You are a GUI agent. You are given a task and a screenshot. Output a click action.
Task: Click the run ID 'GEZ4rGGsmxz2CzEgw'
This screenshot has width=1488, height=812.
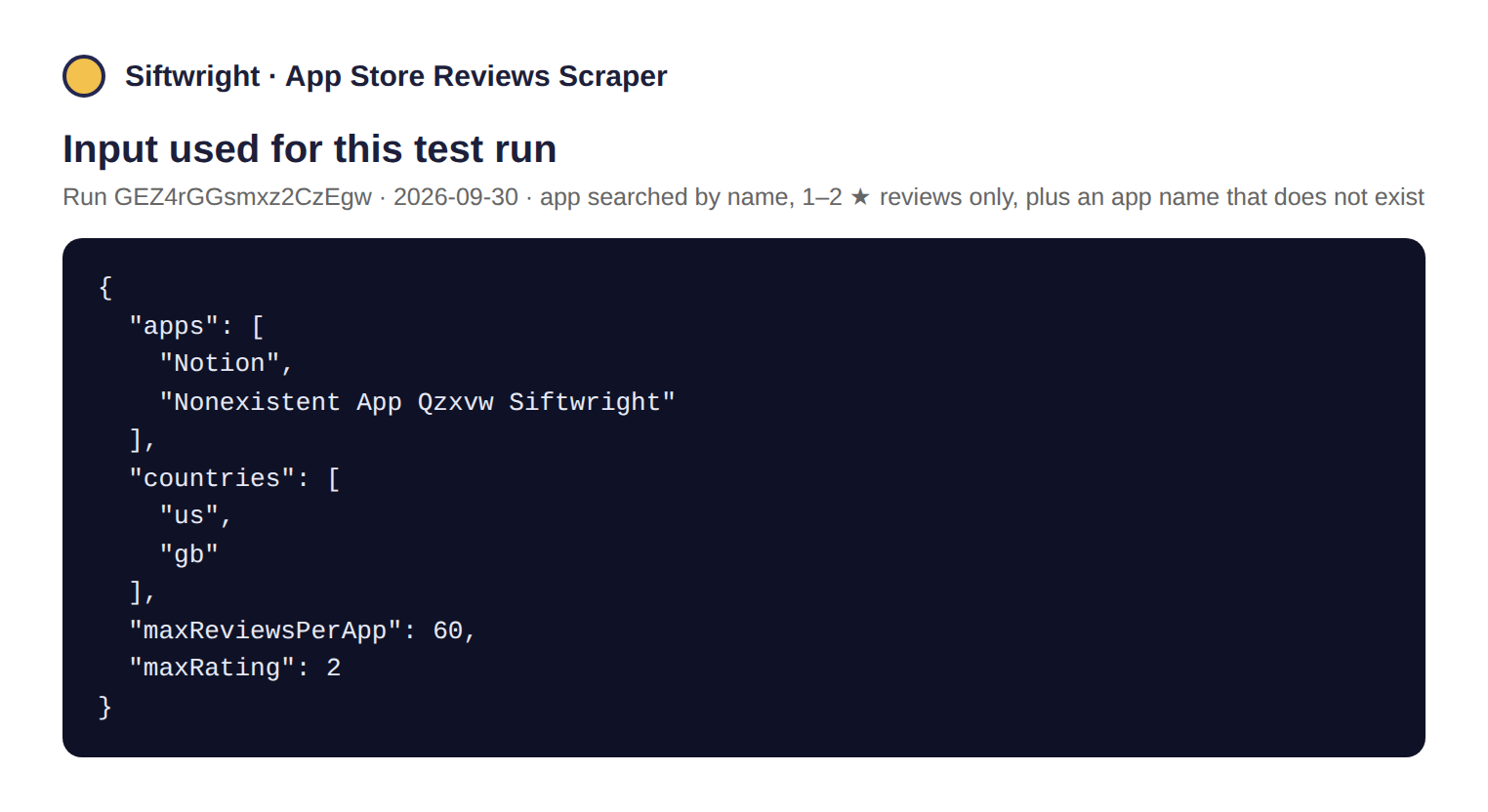point(243,197)
